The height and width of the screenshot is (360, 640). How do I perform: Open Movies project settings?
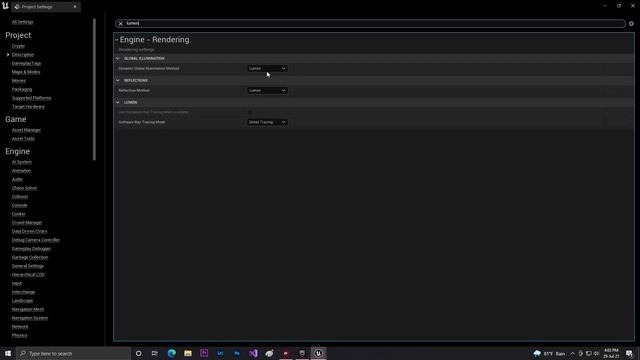19,81
